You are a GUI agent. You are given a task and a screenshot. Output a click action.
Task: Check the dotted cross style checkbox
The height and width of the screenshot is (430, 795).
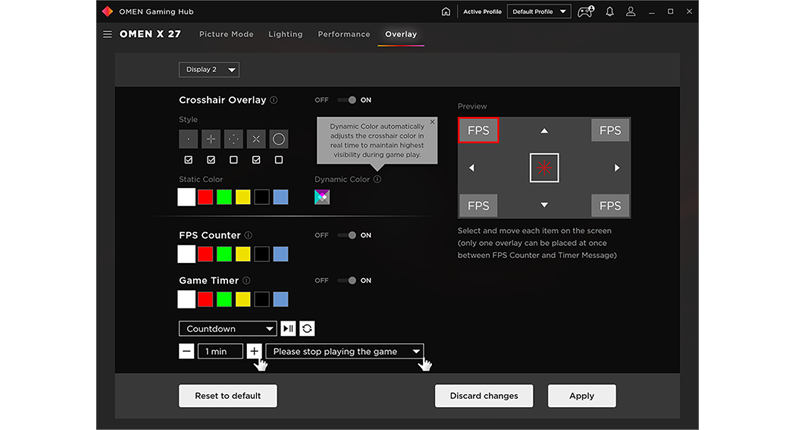point(233,160)
